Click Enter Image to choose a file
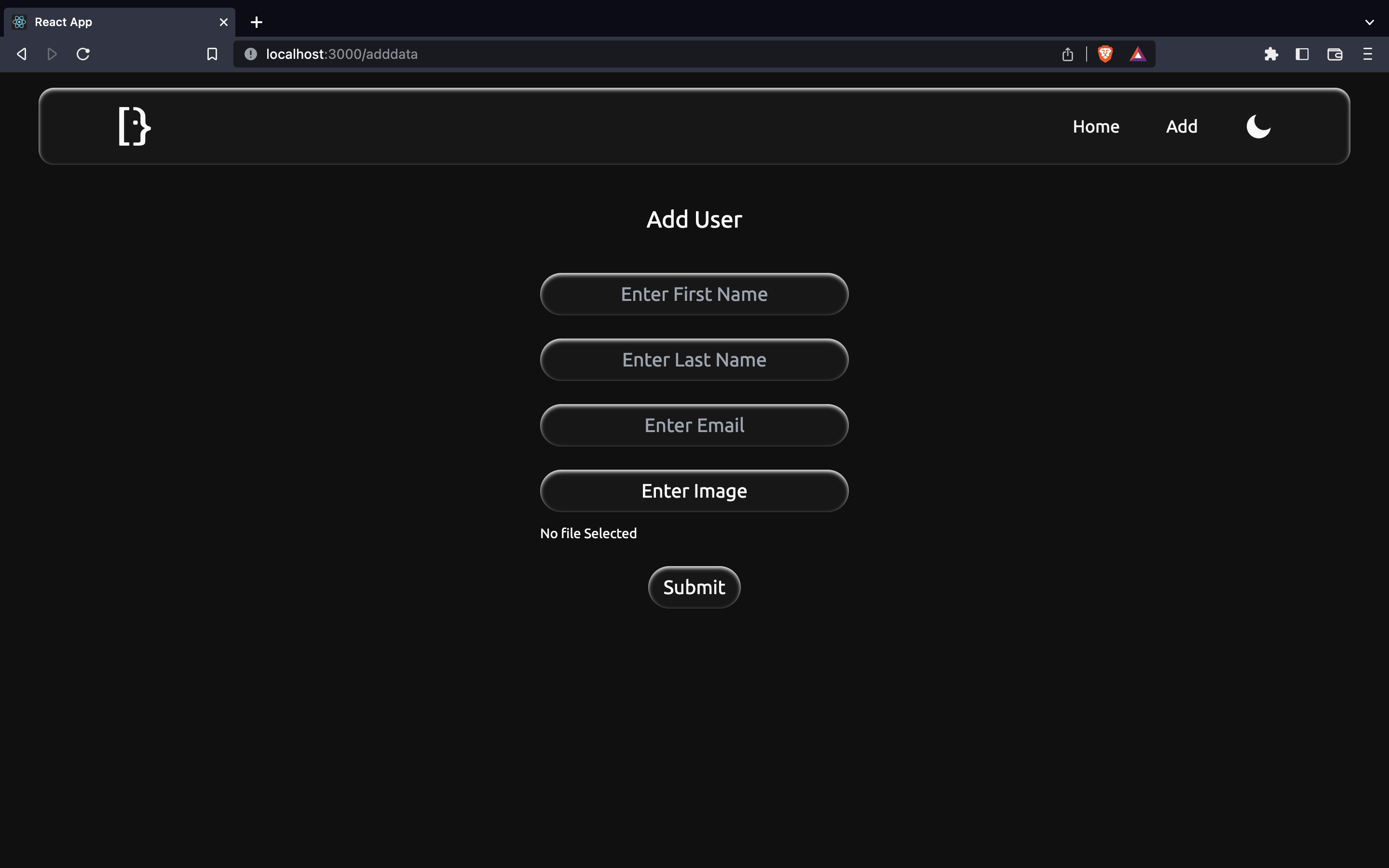This screenshot has width=1389, height=868. tap(694, 491)
